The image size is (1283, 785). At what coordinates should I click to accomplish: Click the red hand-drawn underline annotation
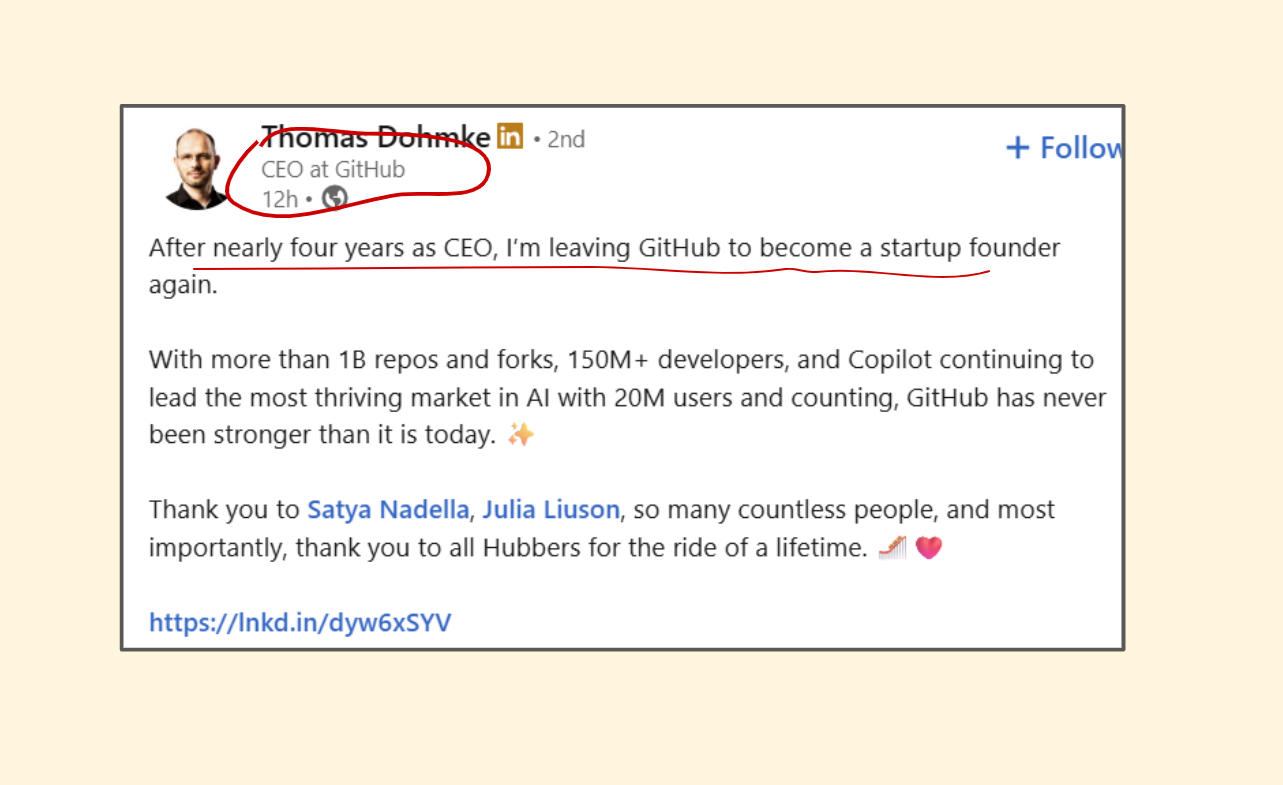[x=600, y=268]
